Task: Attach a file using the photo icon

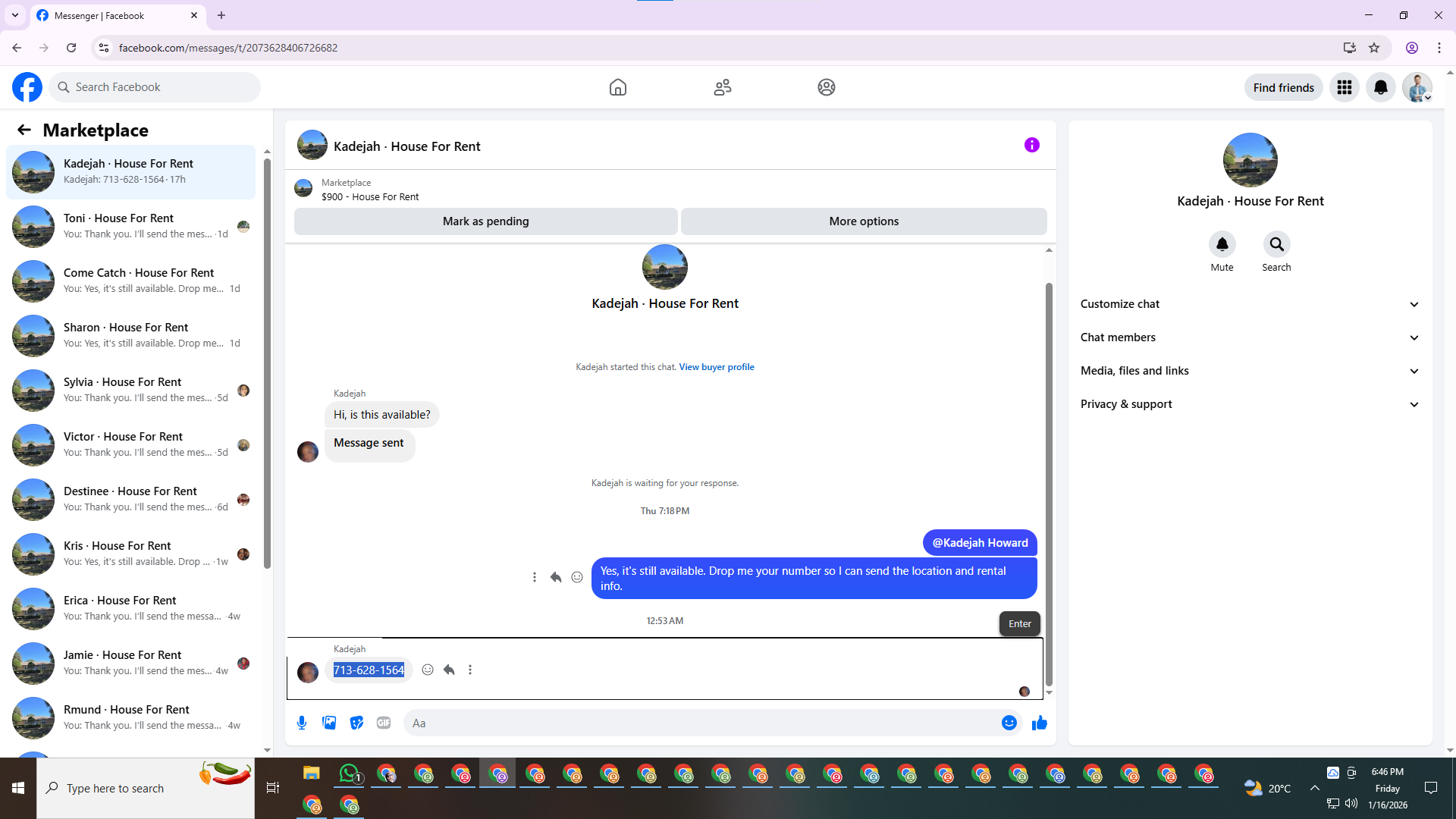Action: click(x=329, y=723)
